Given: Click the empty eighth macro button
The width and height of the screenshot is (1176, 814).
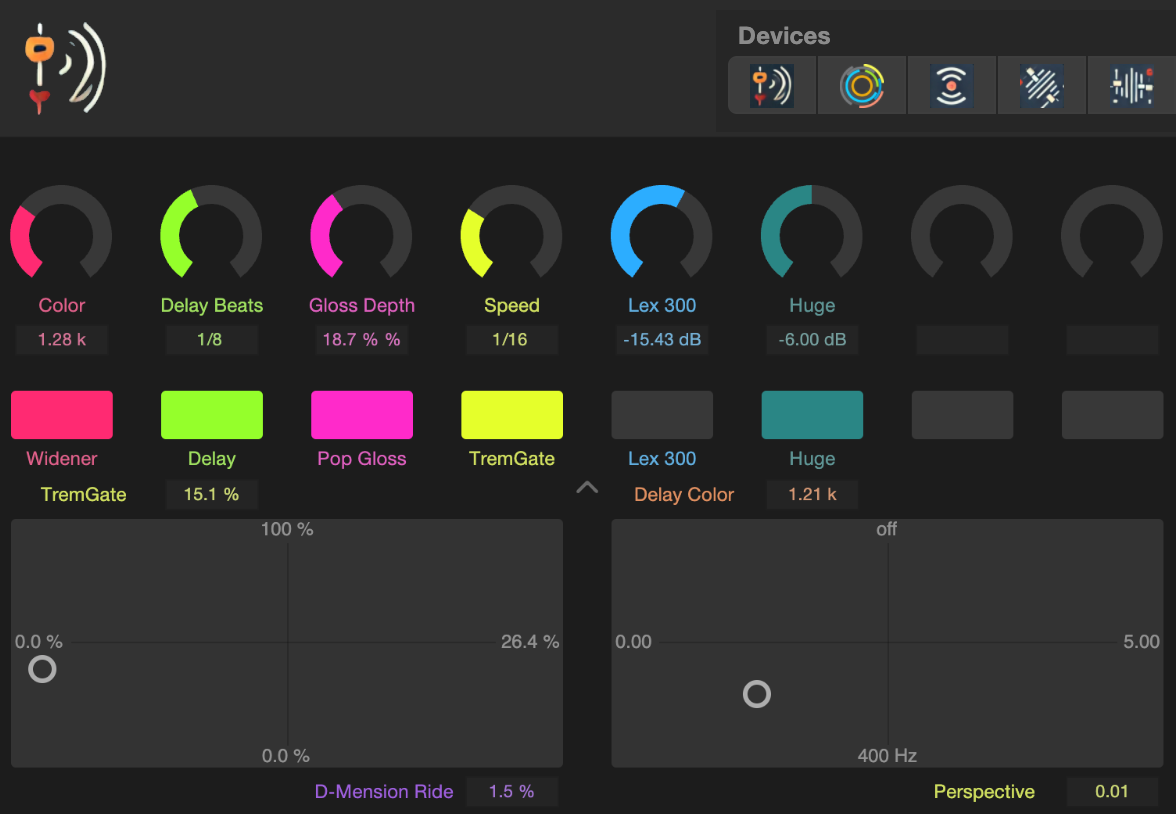Looking at the screenshot, I should (x=1112, y=415).
